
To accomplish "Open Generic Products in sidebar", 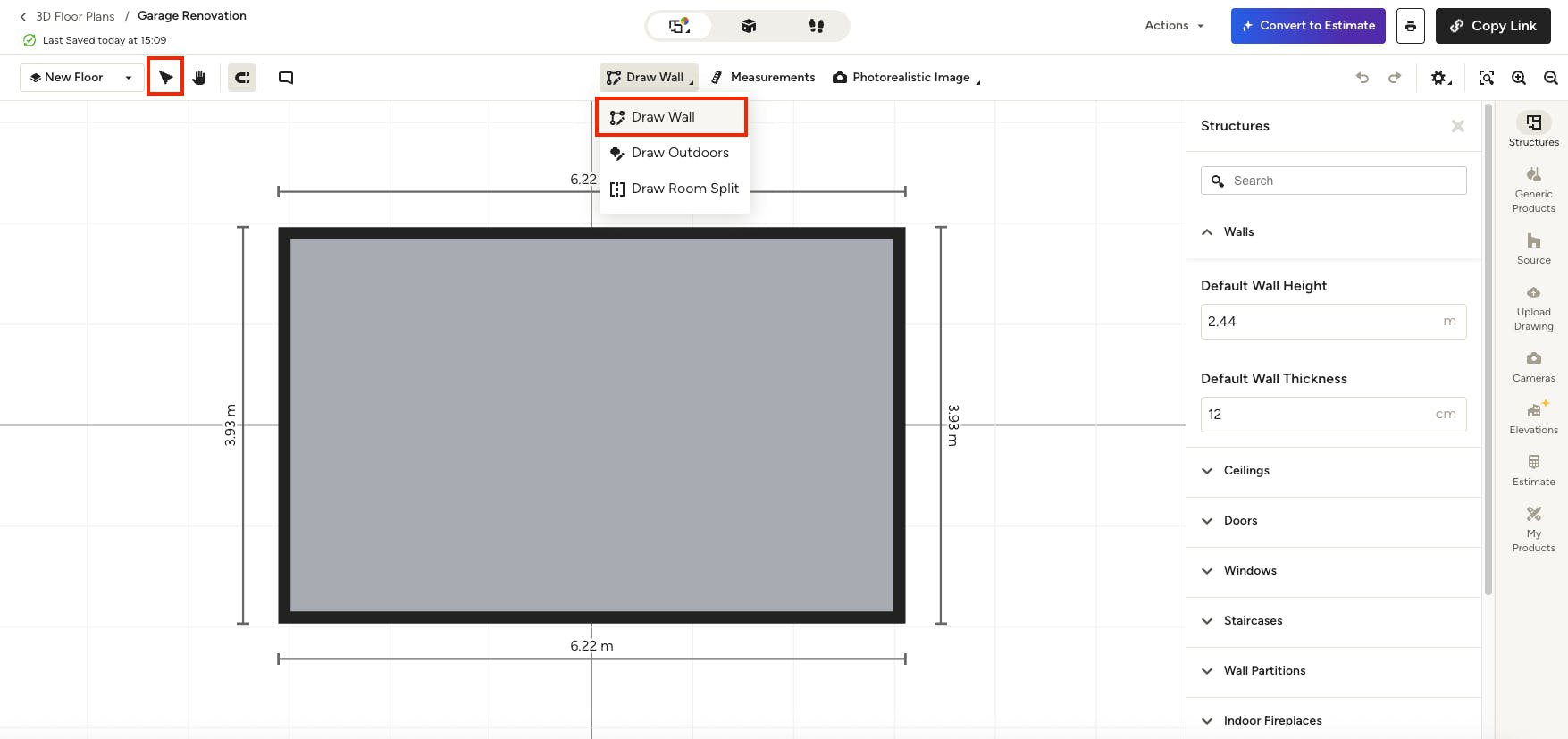I will point(1534,190).
